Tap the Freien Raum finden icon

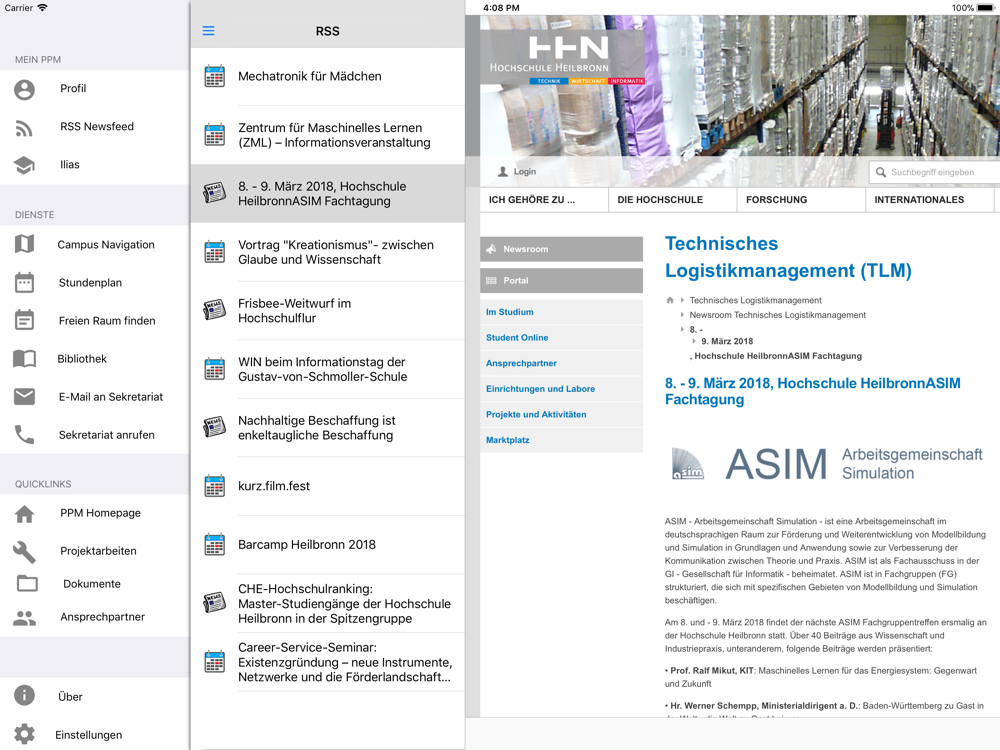tap(24, 320)
